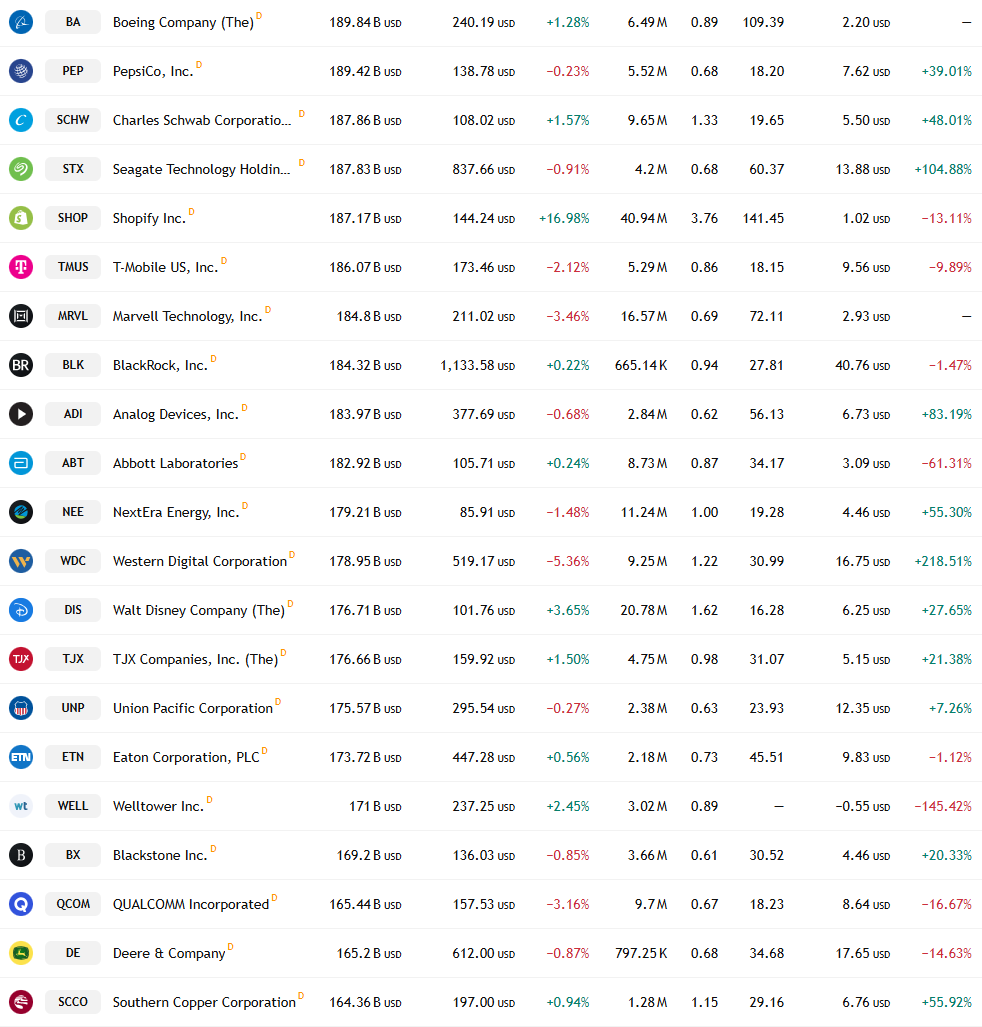Screen dimensions: 982x1027
Task: Open the SHOP ticker symbol
Action: [x=73, y=218]
